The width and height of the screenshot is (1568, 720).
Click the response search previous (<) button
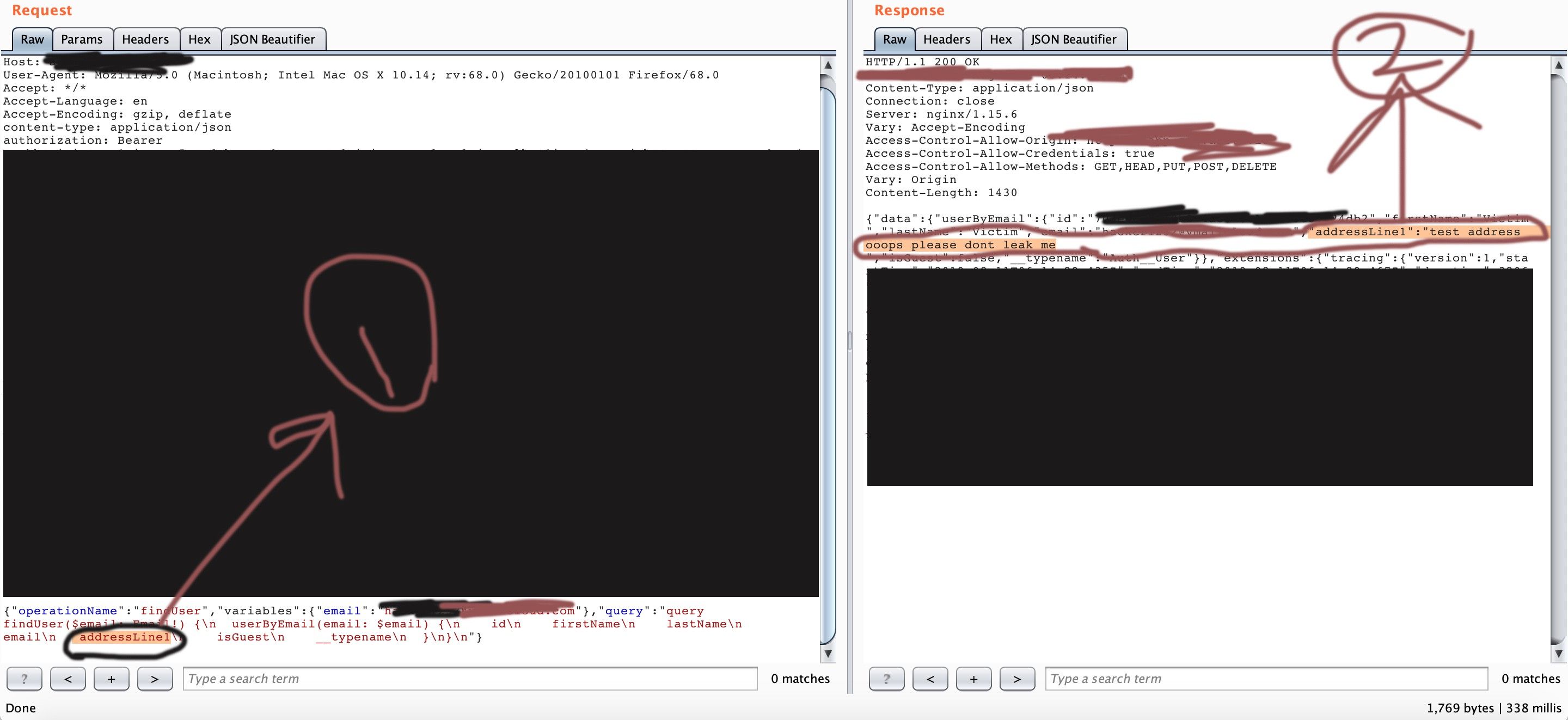pos(930,679)
